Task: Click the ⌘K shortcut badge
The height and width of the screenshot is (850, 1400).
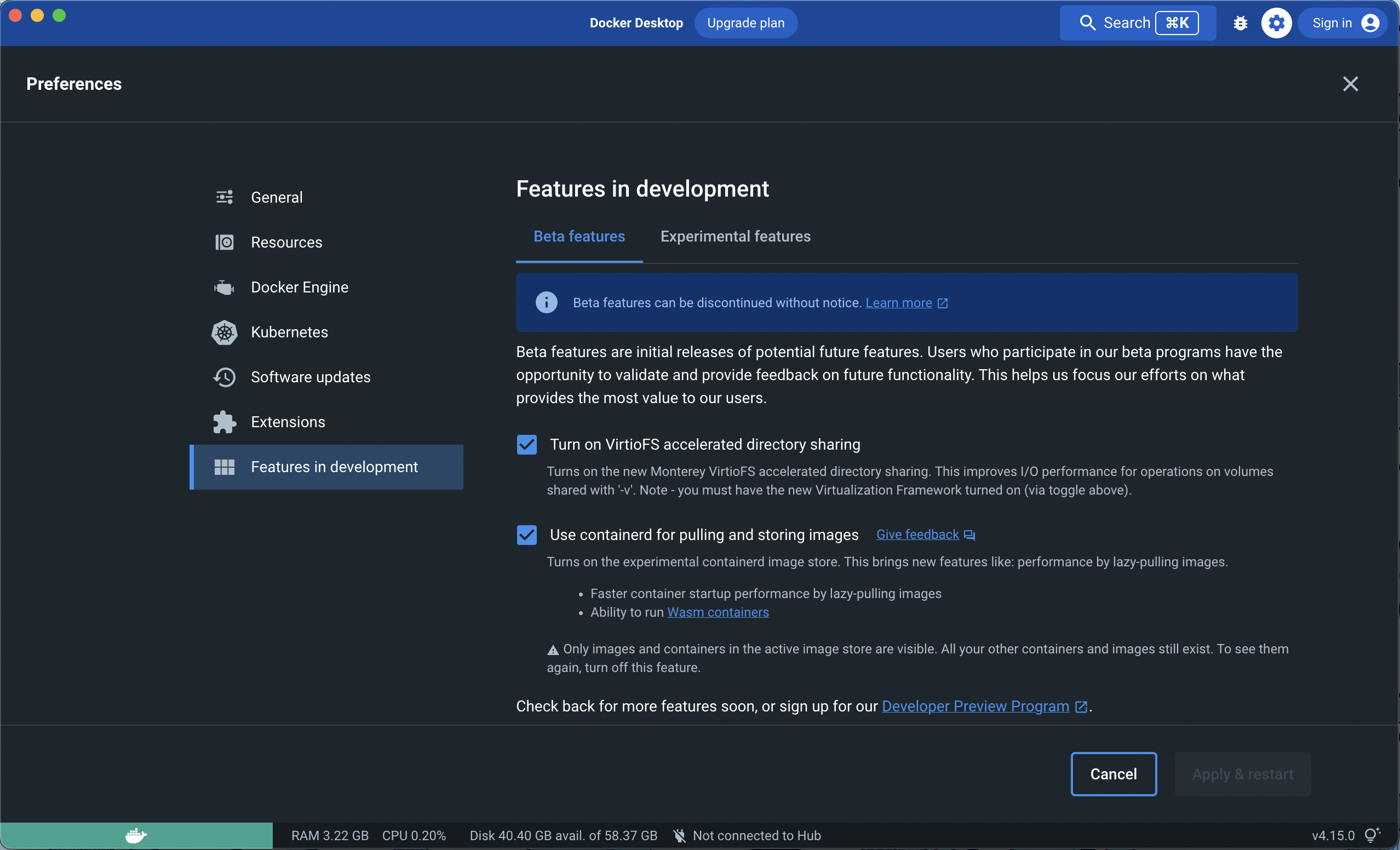Action: [1177, 24]
